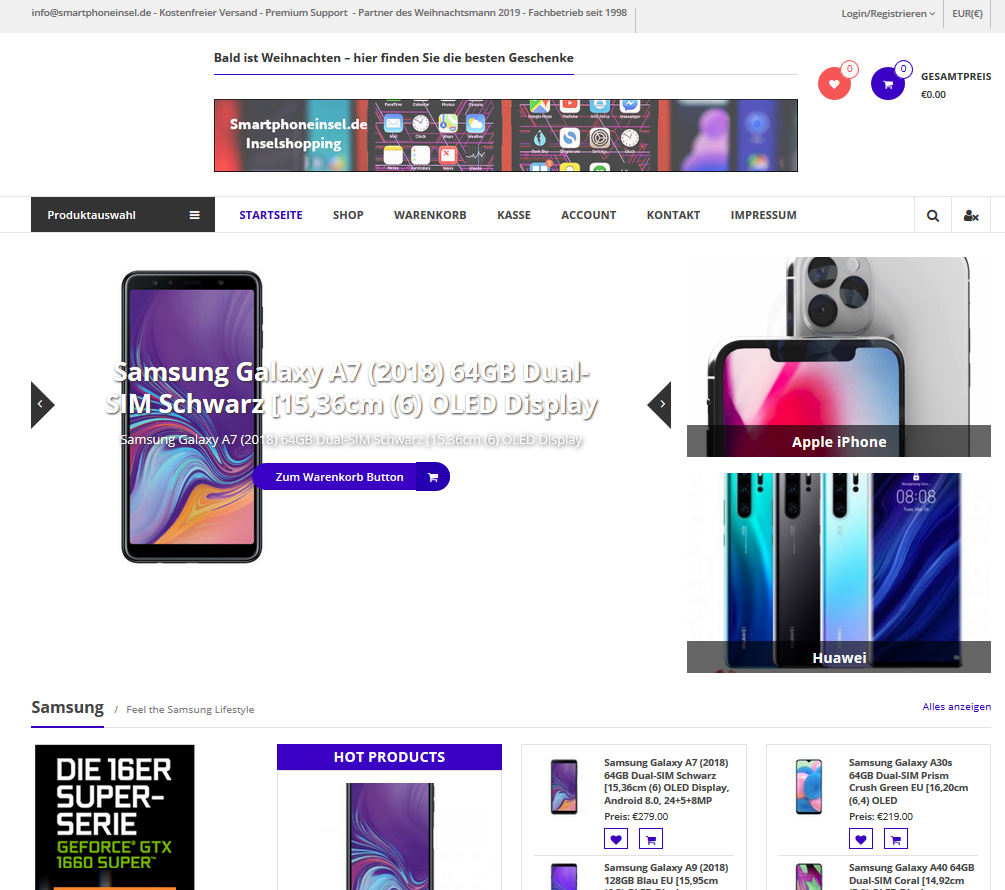Open the Samsung Galaxy A7 (2018) product title
The image size is (1005, 890).
coord(667,782)
